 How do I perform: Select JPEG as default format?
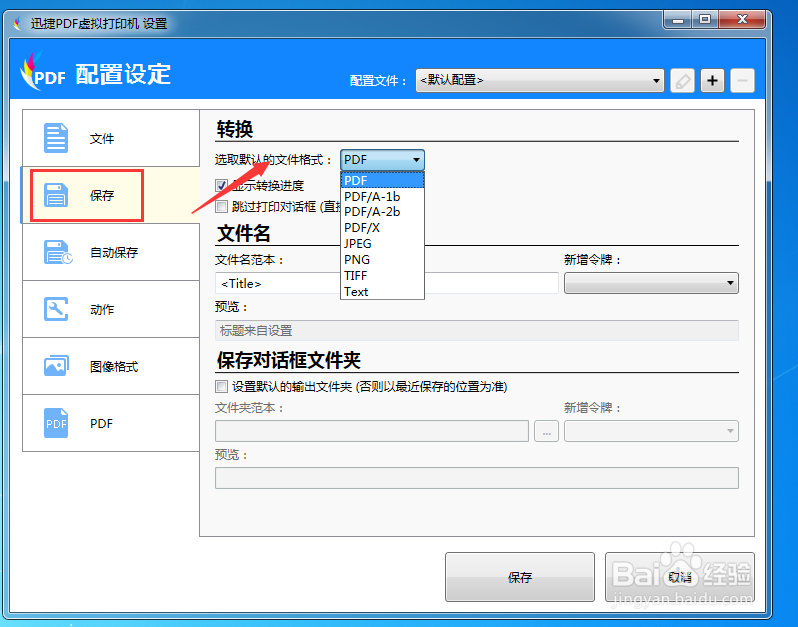point(382,243)
